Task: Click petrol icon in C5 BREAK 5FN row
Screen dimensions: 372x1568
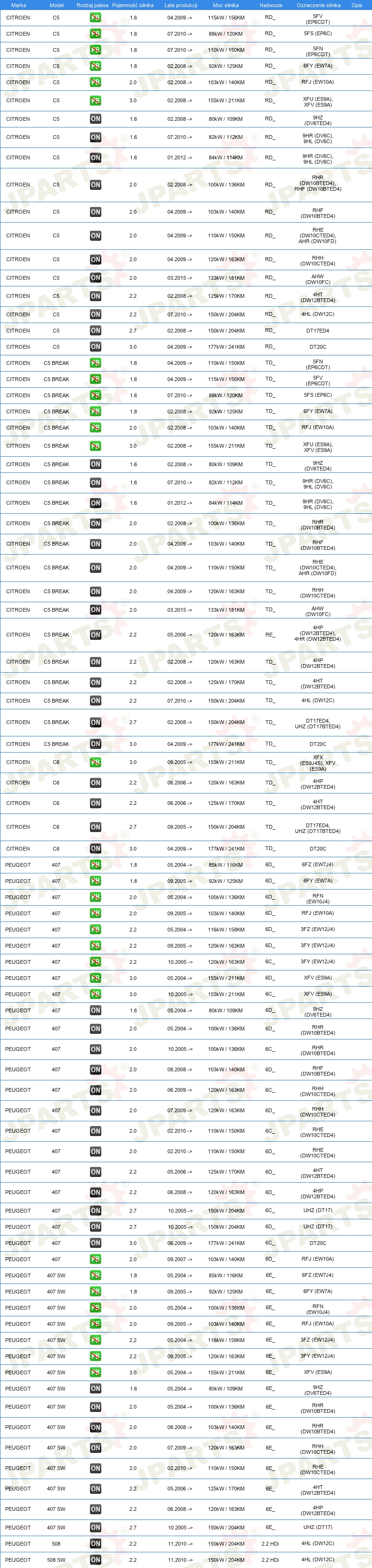Action: pos(96,363)
